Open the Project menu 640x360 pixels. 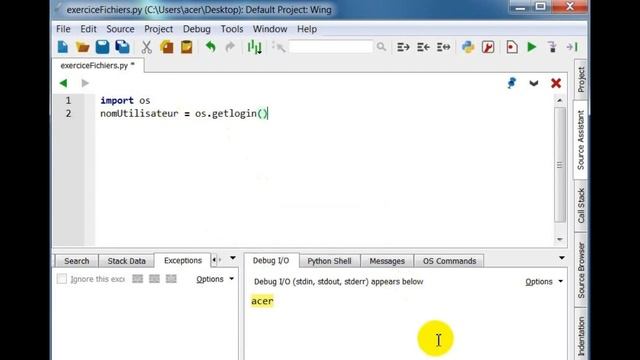158,29
